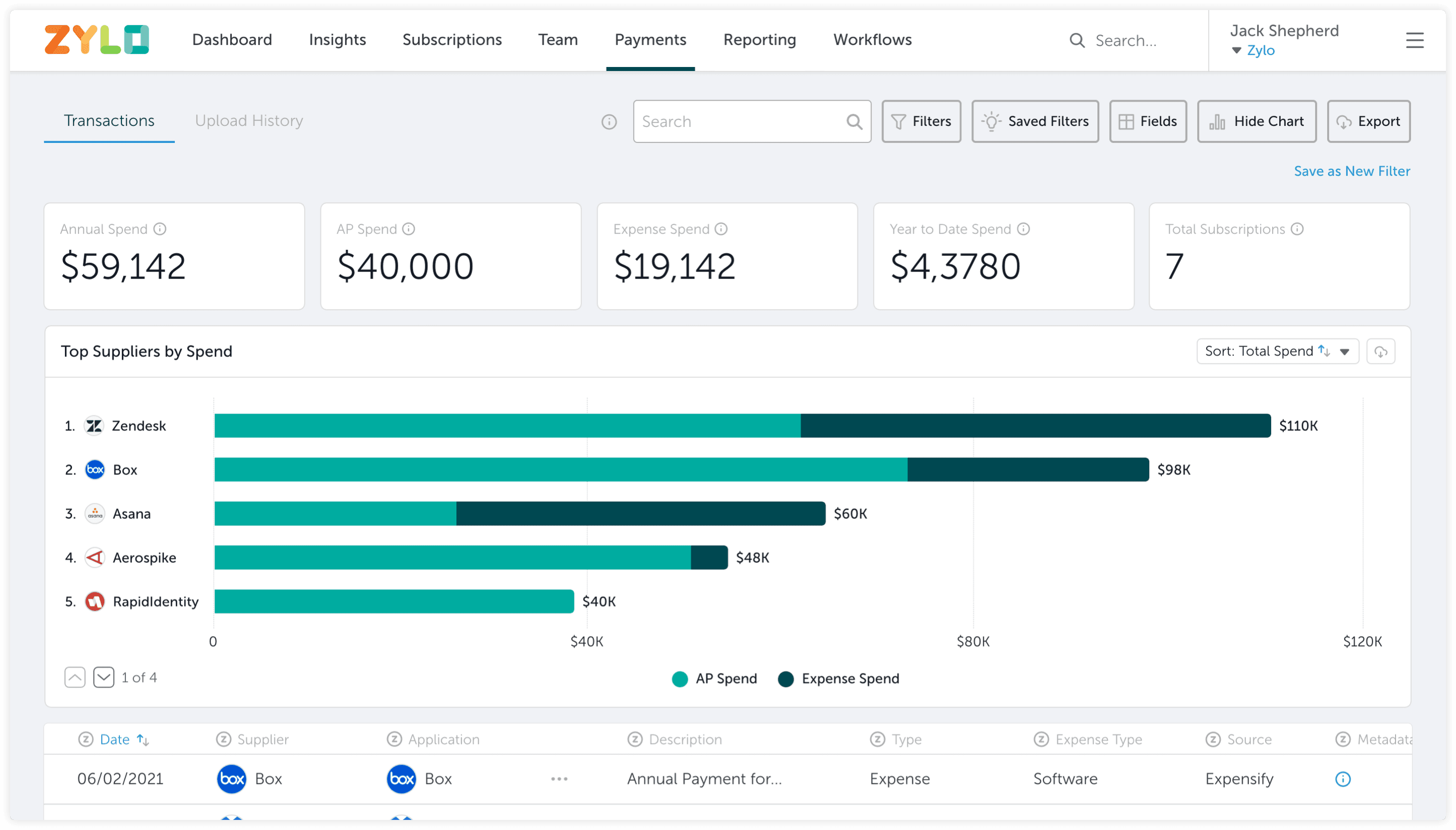
Task: Click the chart download icon
Action: pos(1380,352)
